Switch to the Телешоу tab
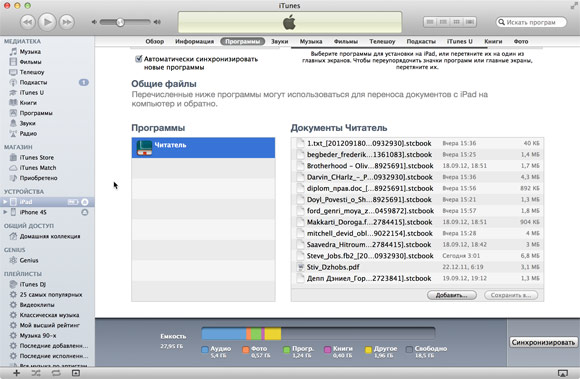This screenshot has height=379, width=580. (x=382, y=41)
